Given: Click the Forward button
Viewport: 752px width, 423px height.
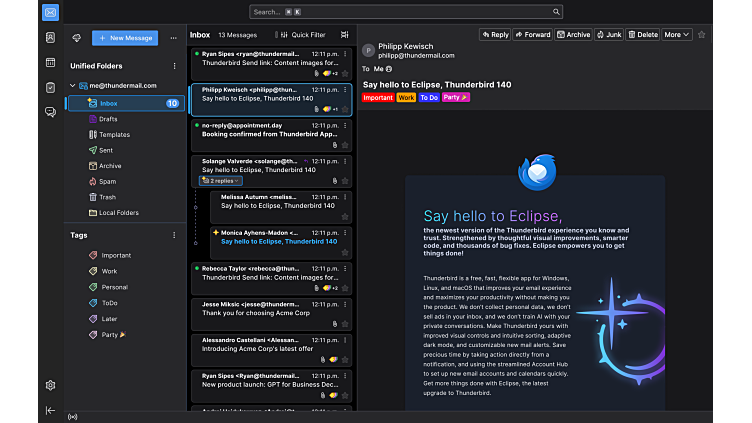Looking at the screenshot, I should (533, 34).
